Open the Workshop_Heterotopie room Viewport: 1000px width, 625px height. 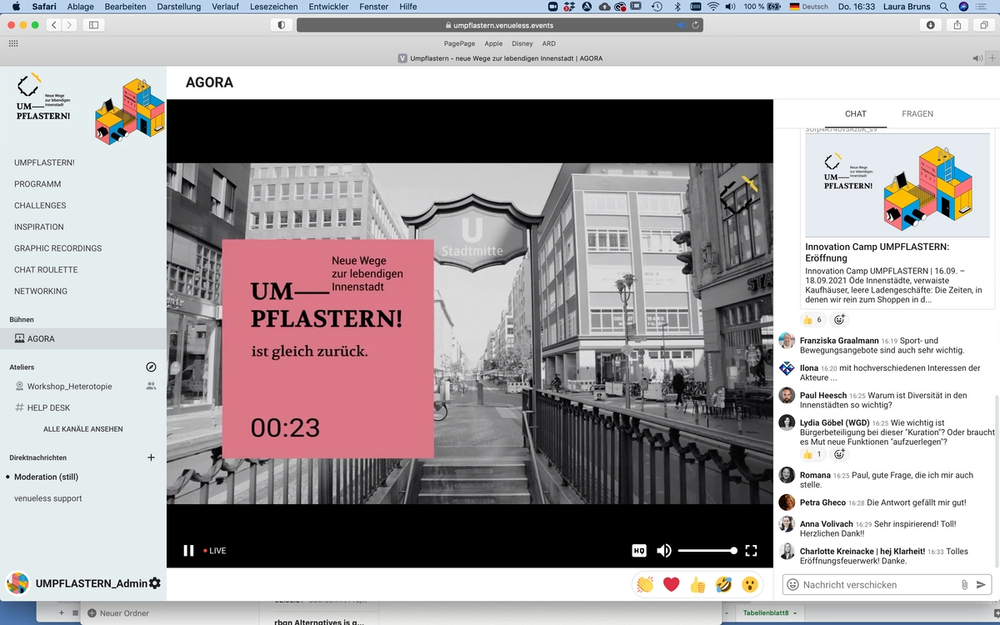[69, 386]
